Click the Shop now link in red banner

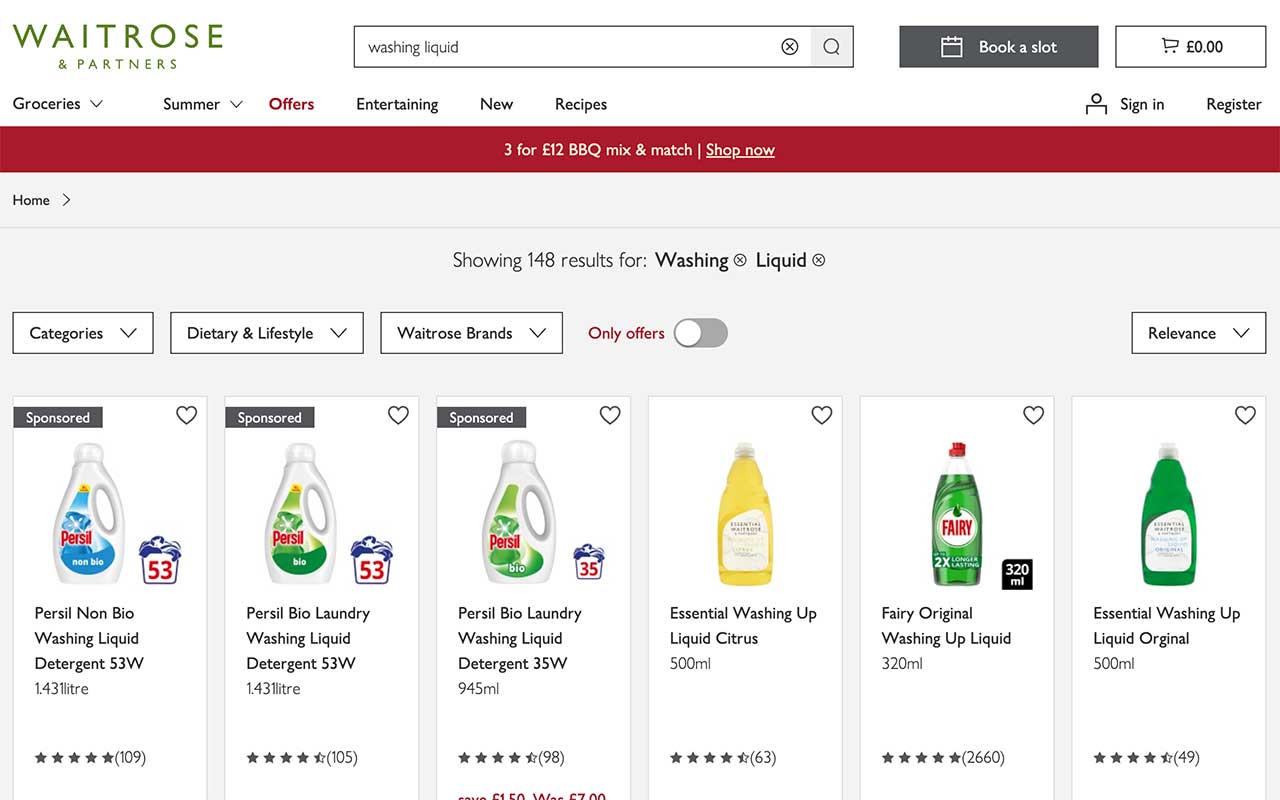(740, 150)
